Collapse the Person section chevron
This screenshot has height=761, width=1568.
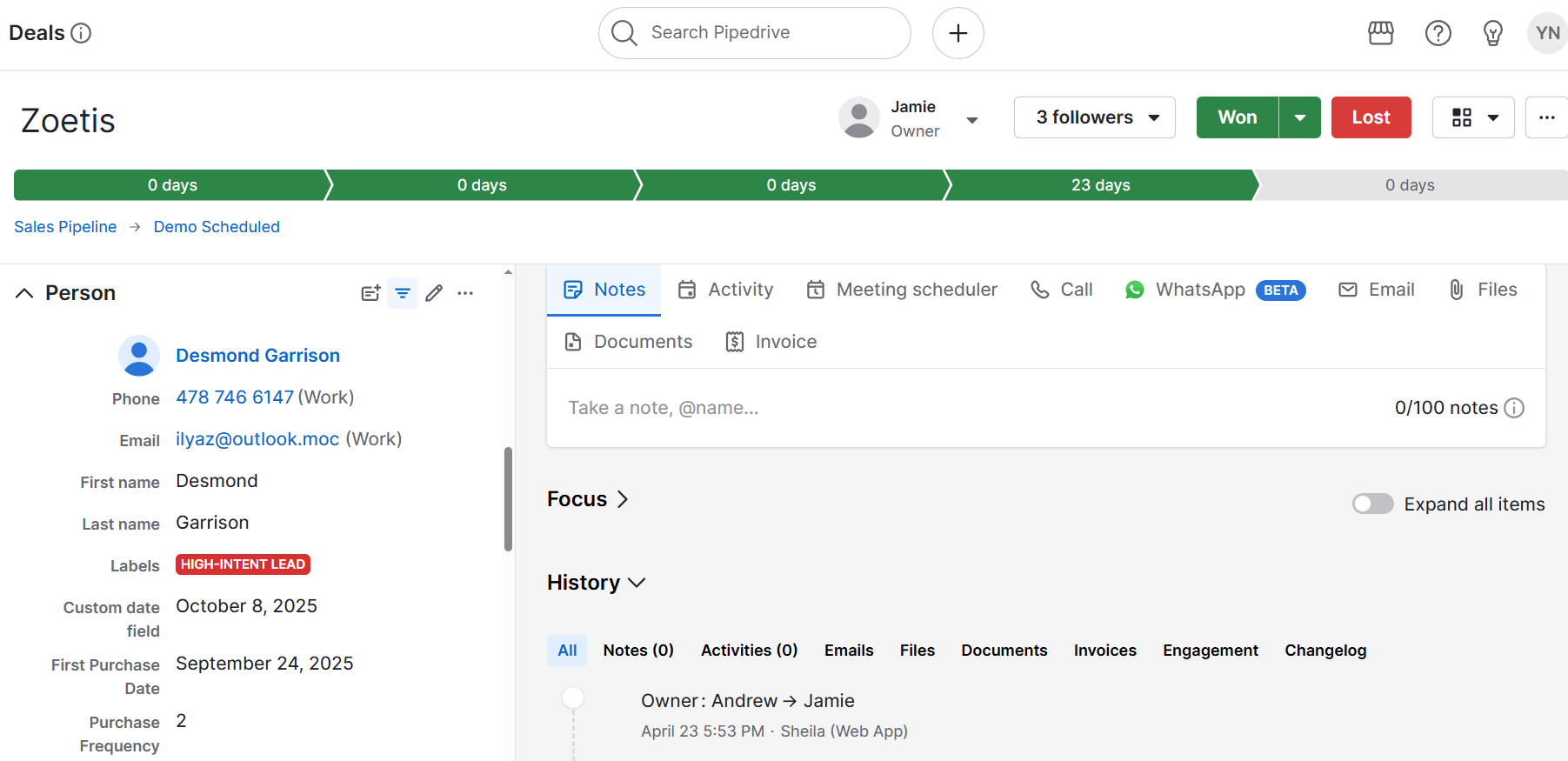pyautogui.click(x=24, y=293)
